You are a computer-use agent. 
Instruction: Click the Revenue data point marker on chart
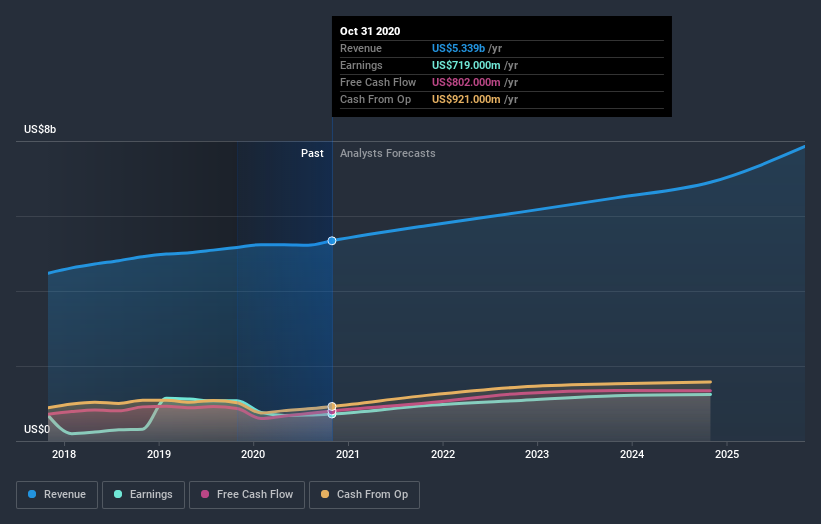[332, 241]
